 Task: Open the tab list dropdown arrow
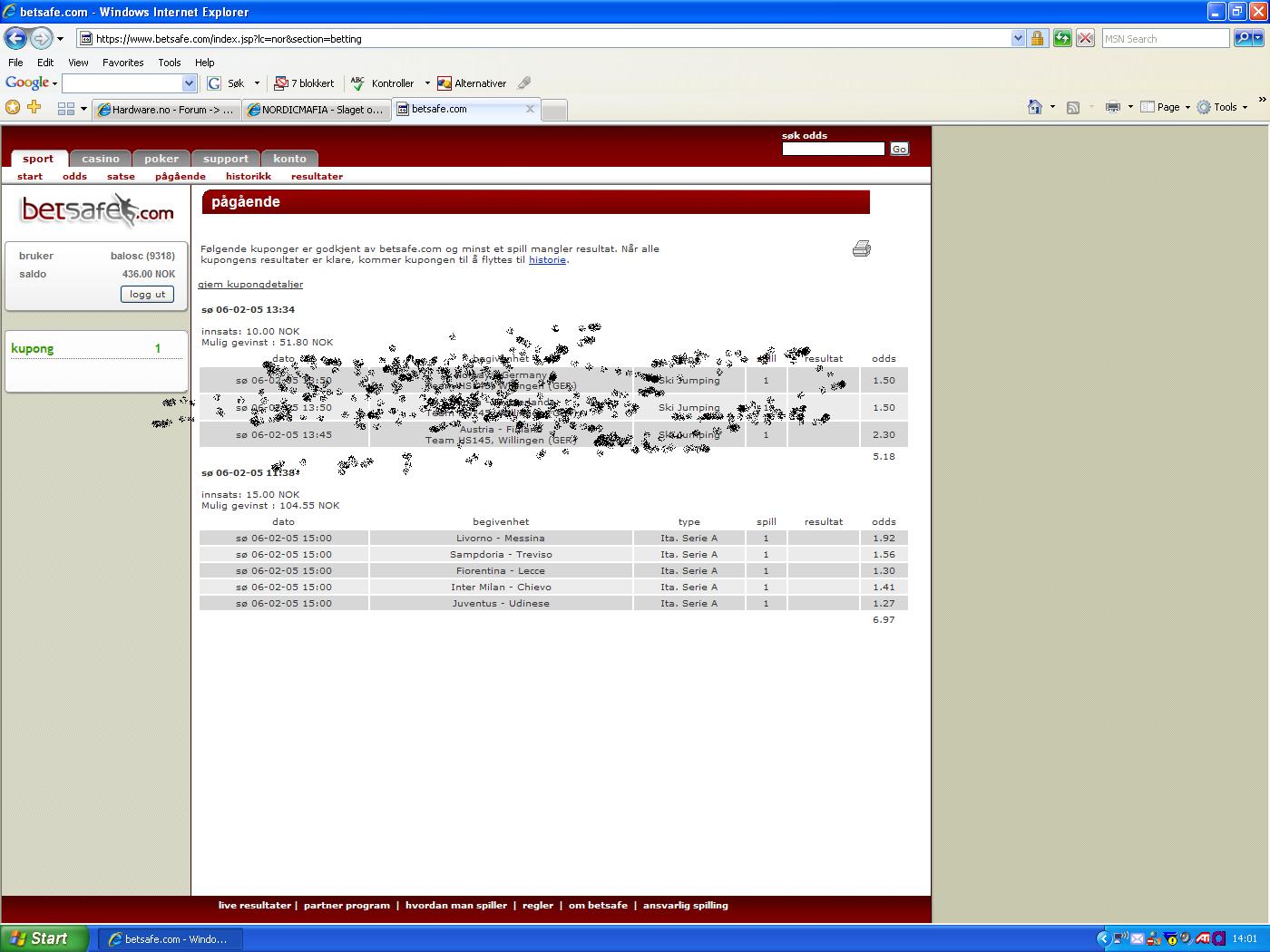coord(83,109)
